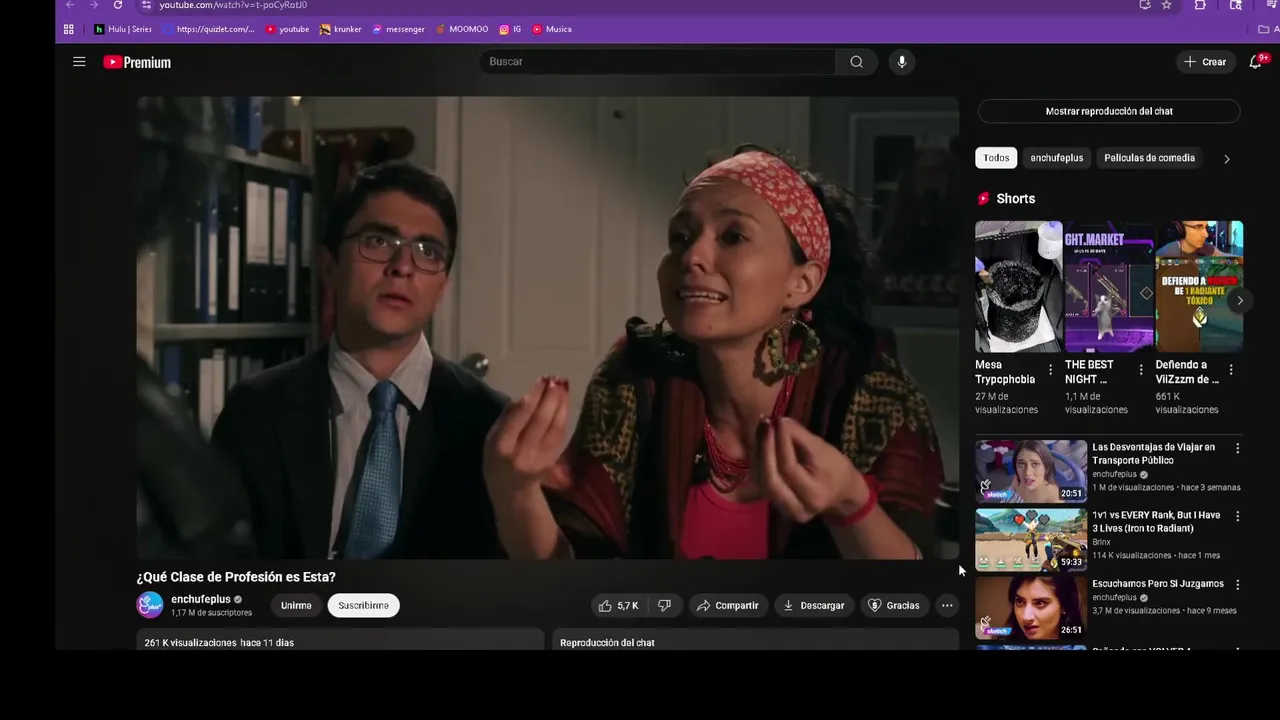Click the search magnifier button

click(x=857, y=62)
